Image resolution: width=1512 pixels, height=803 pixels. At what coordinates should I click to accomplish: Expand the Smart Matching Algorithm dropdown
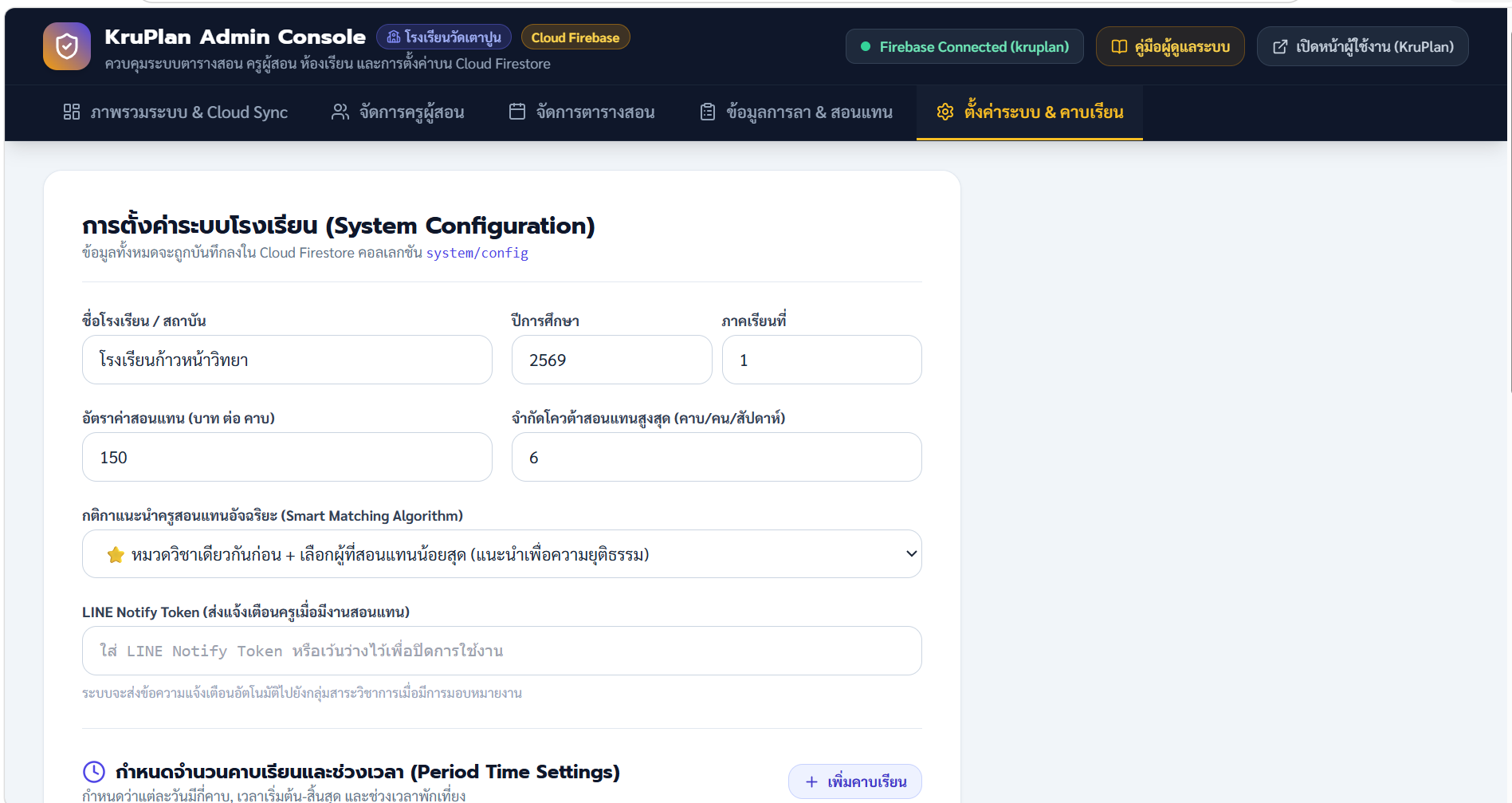(502, 553)
